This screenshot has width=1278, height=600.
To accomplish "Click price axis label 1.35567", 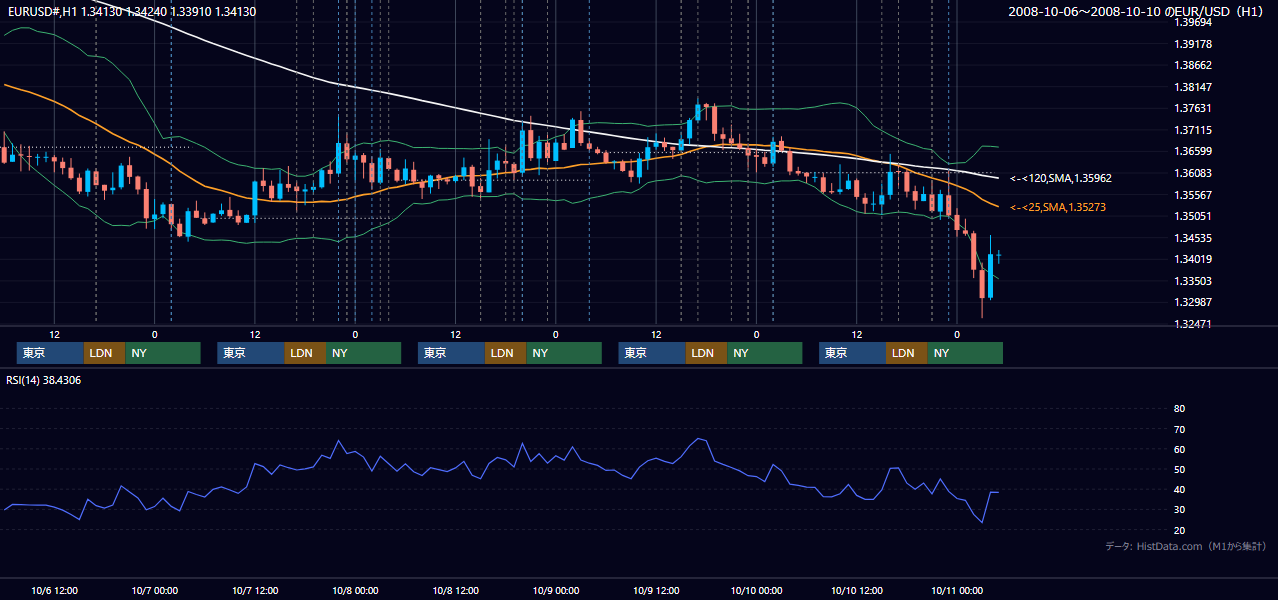I will coord(1193,195).
